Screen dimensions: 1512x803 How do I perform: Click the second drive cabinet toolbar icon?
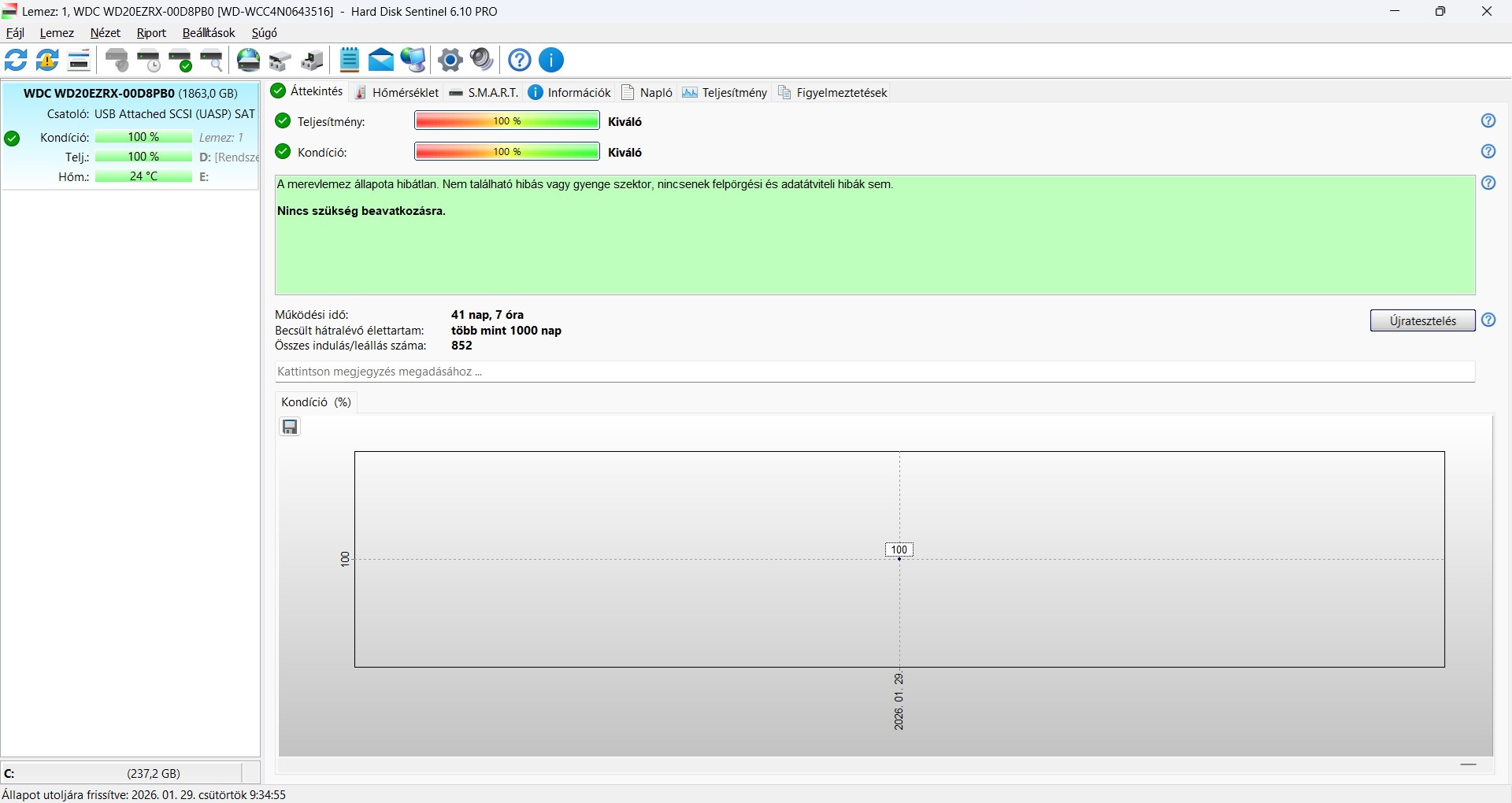coord(313,61)
